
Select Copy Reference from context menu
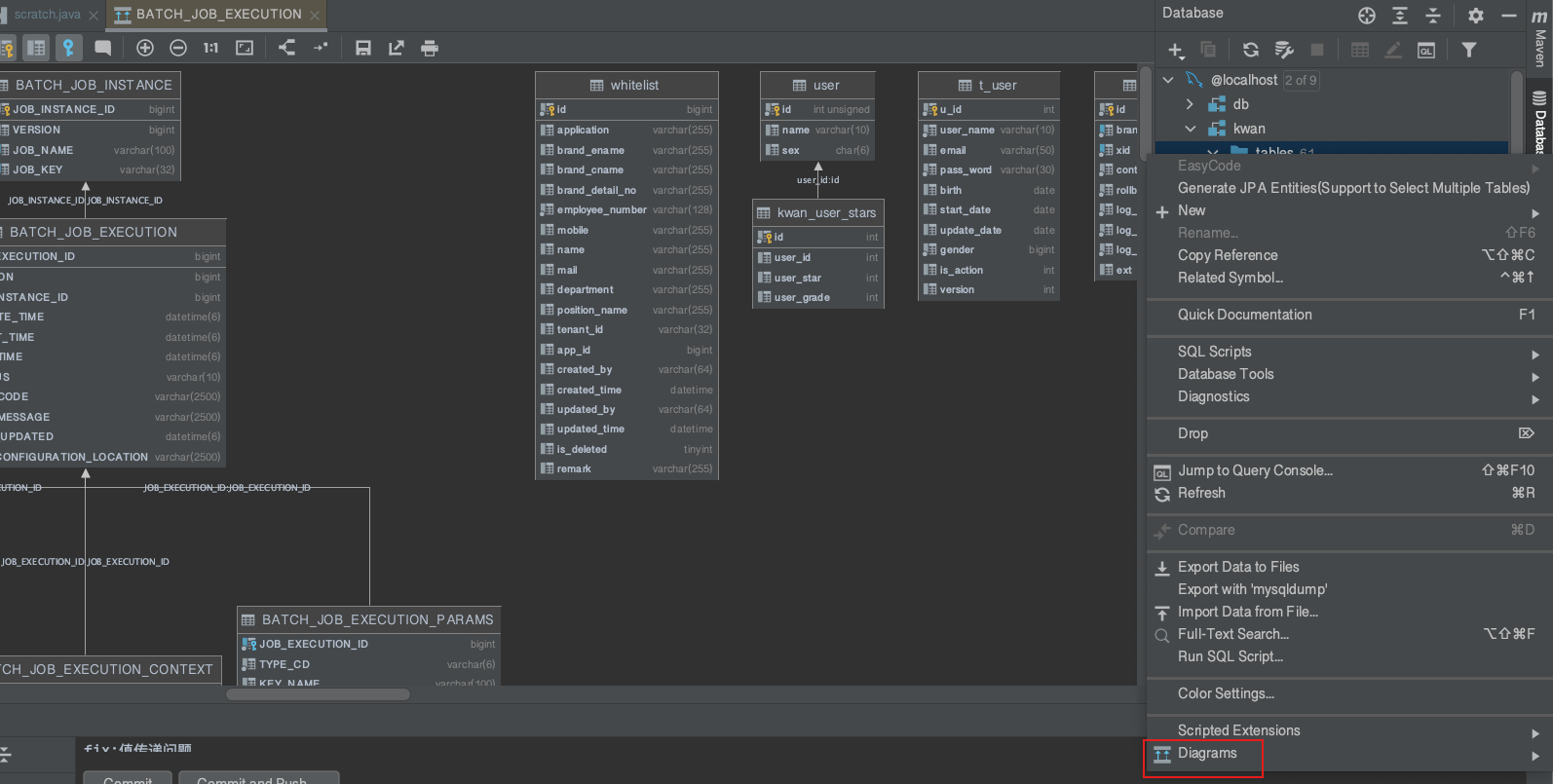click(x=1349, y=255)
